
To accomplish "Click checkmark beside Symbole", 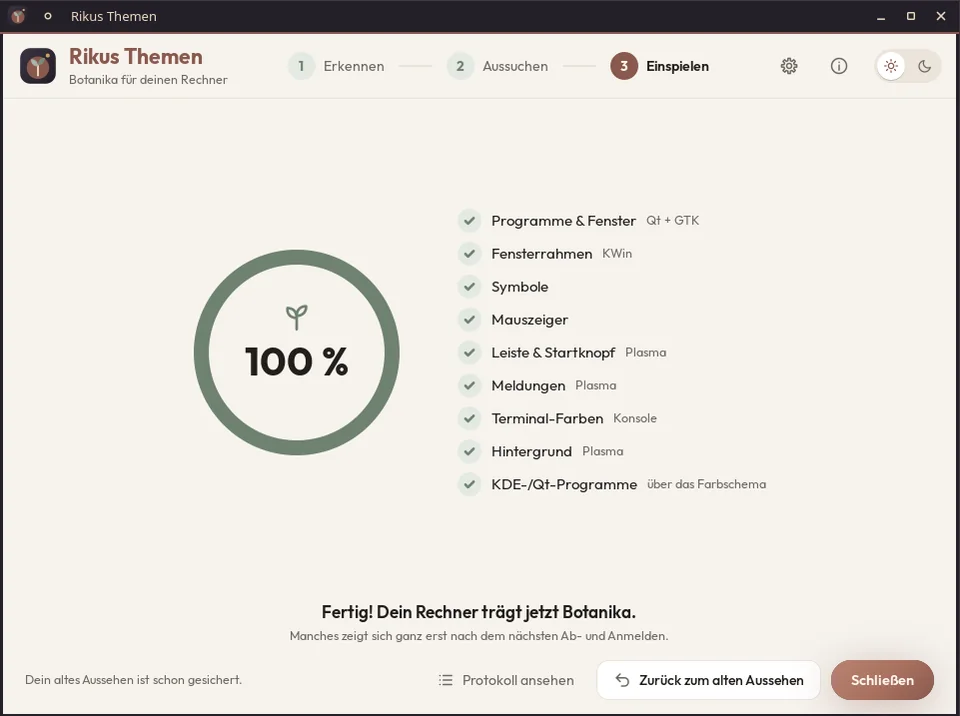I will point(470,287).
